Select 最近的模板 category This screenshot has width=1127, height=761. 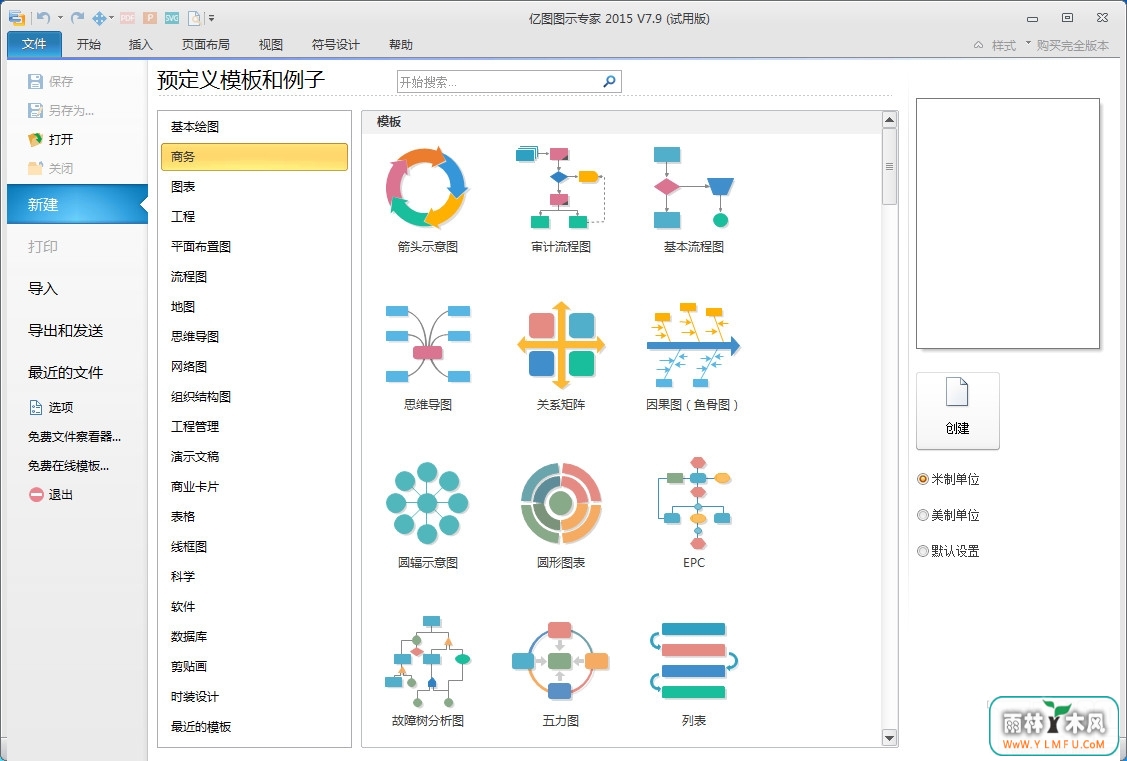[254, 727]
